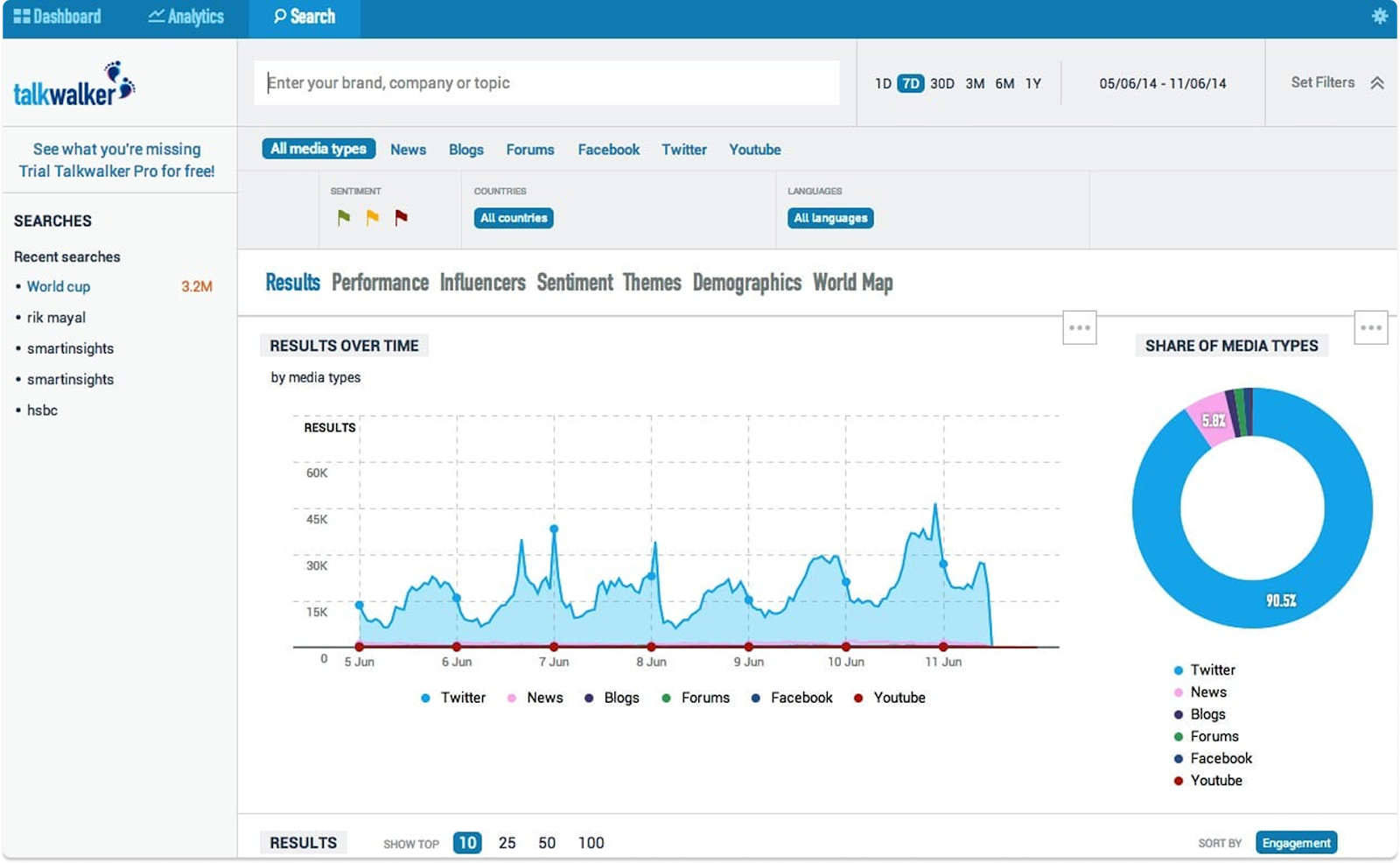1400x863 pixels.
Task: Open the settings gear in top right corner
Action: pyautogui.click(x=1381, y=14)
